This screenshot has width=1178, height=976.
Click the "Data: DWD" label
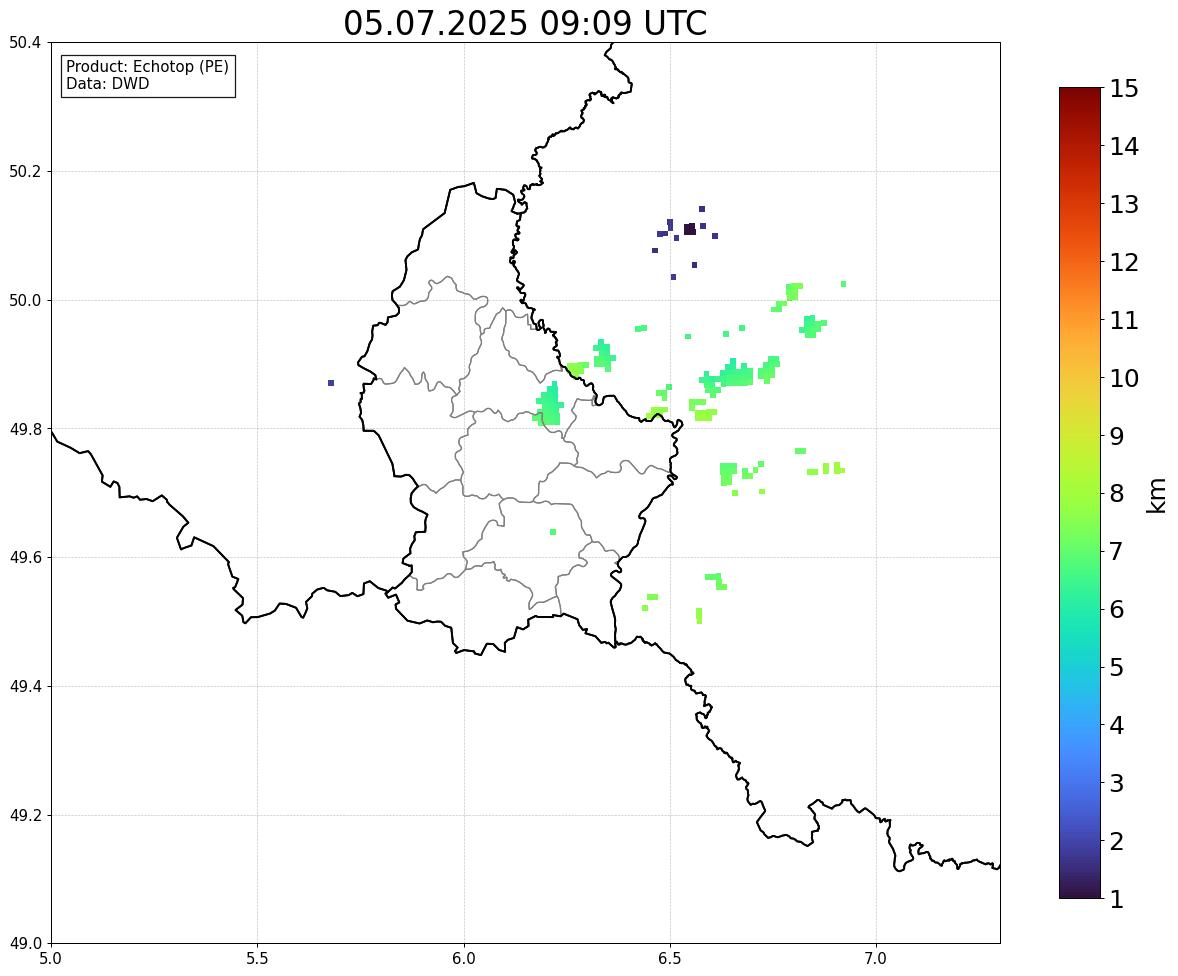click(x=107, y=83)
